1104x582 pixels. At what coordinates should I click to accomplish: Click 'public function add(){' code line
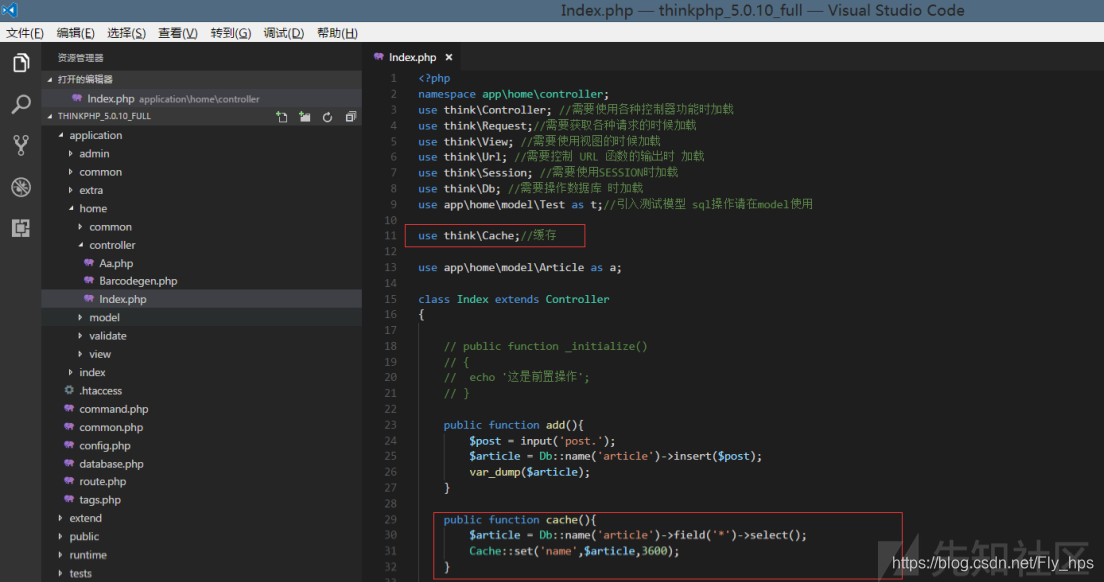(513, 425)
